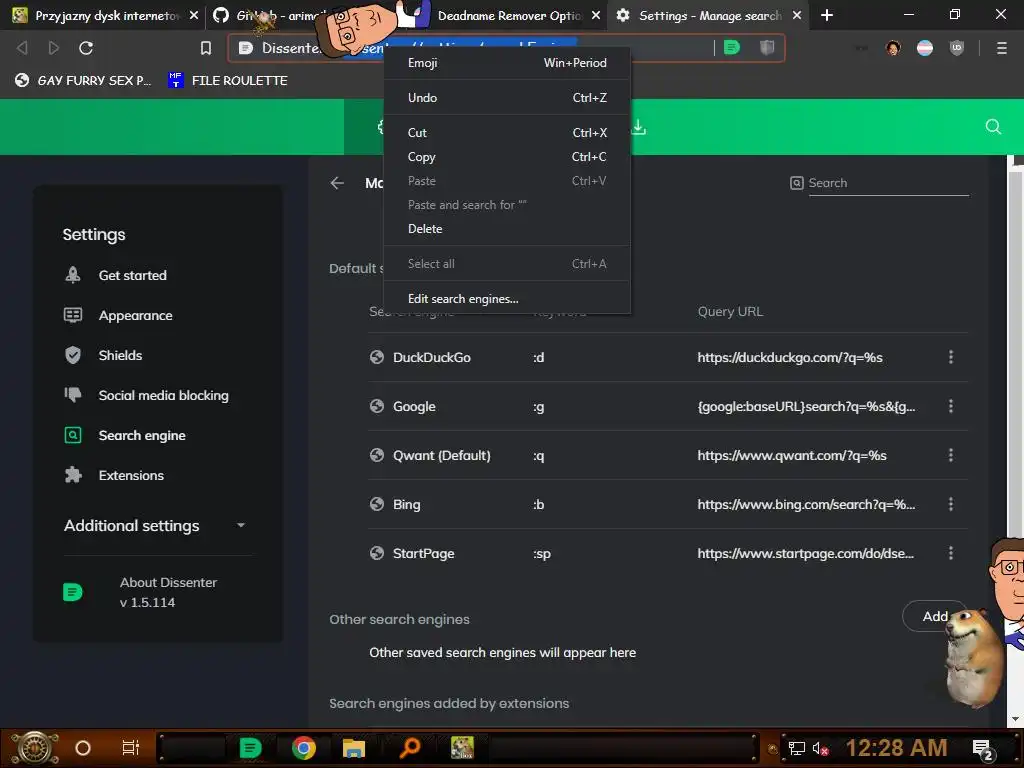Click the trans flag extension icon
1024x768 pixels.
tap(925, 48)
